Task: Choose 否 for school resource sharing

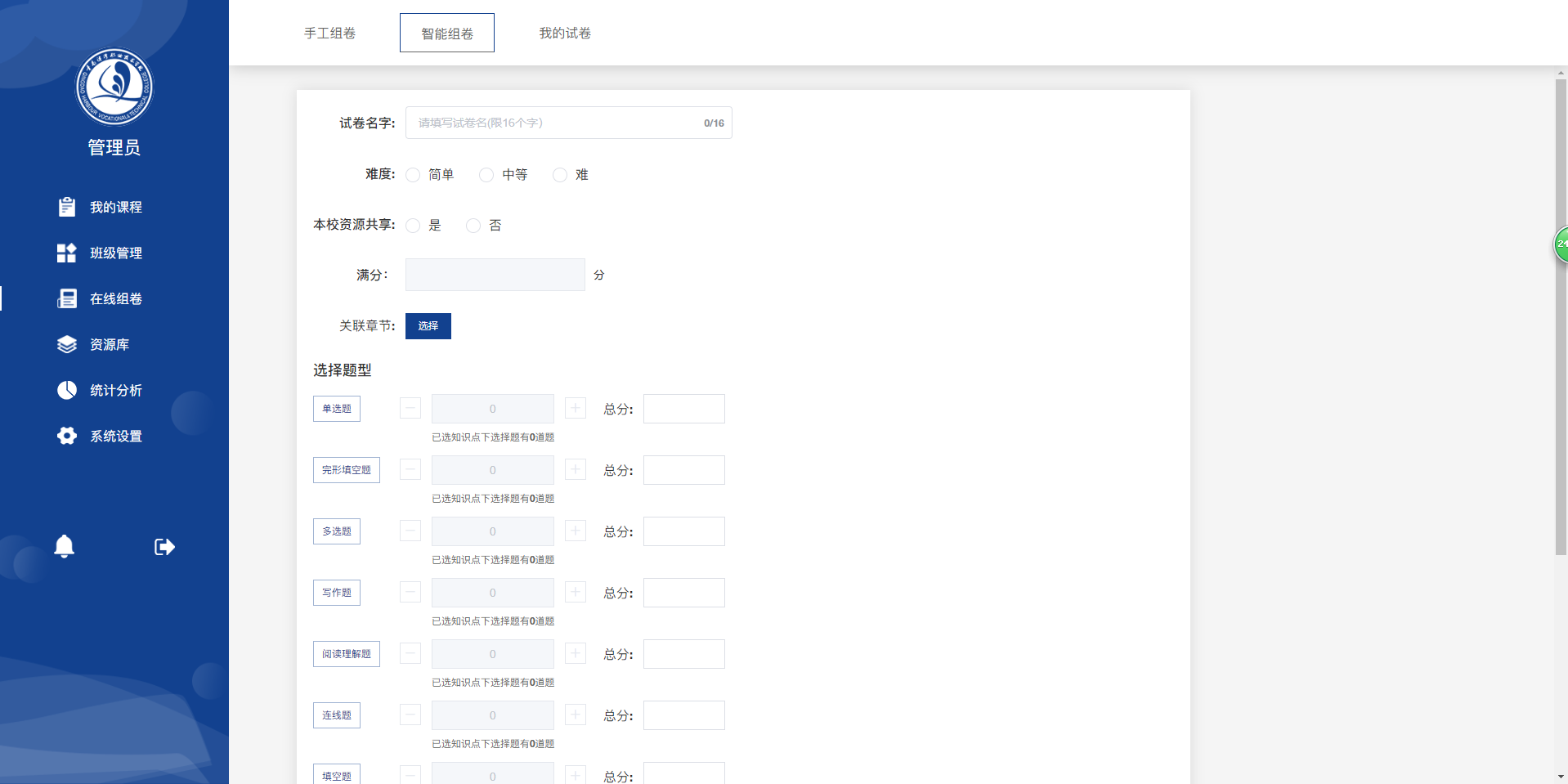Action: point(473,226)
